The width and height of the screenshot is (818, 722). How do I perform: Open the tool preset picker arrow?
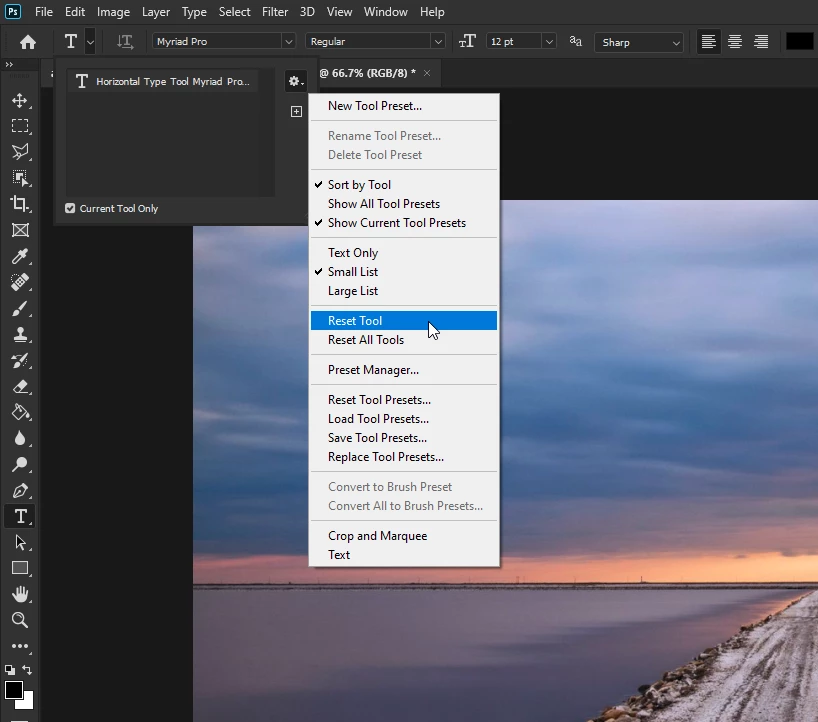[90, 42]
